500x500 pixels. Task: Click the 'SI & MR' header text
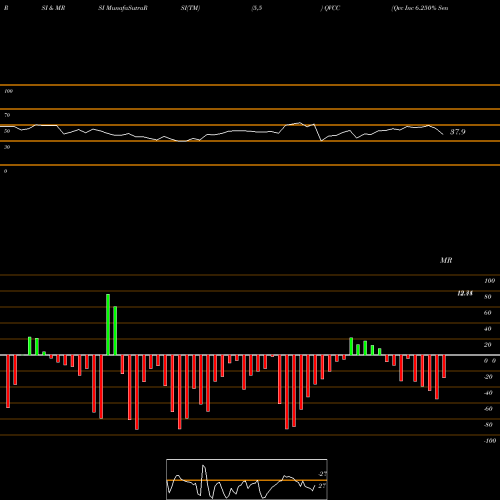tap(53, 8)
